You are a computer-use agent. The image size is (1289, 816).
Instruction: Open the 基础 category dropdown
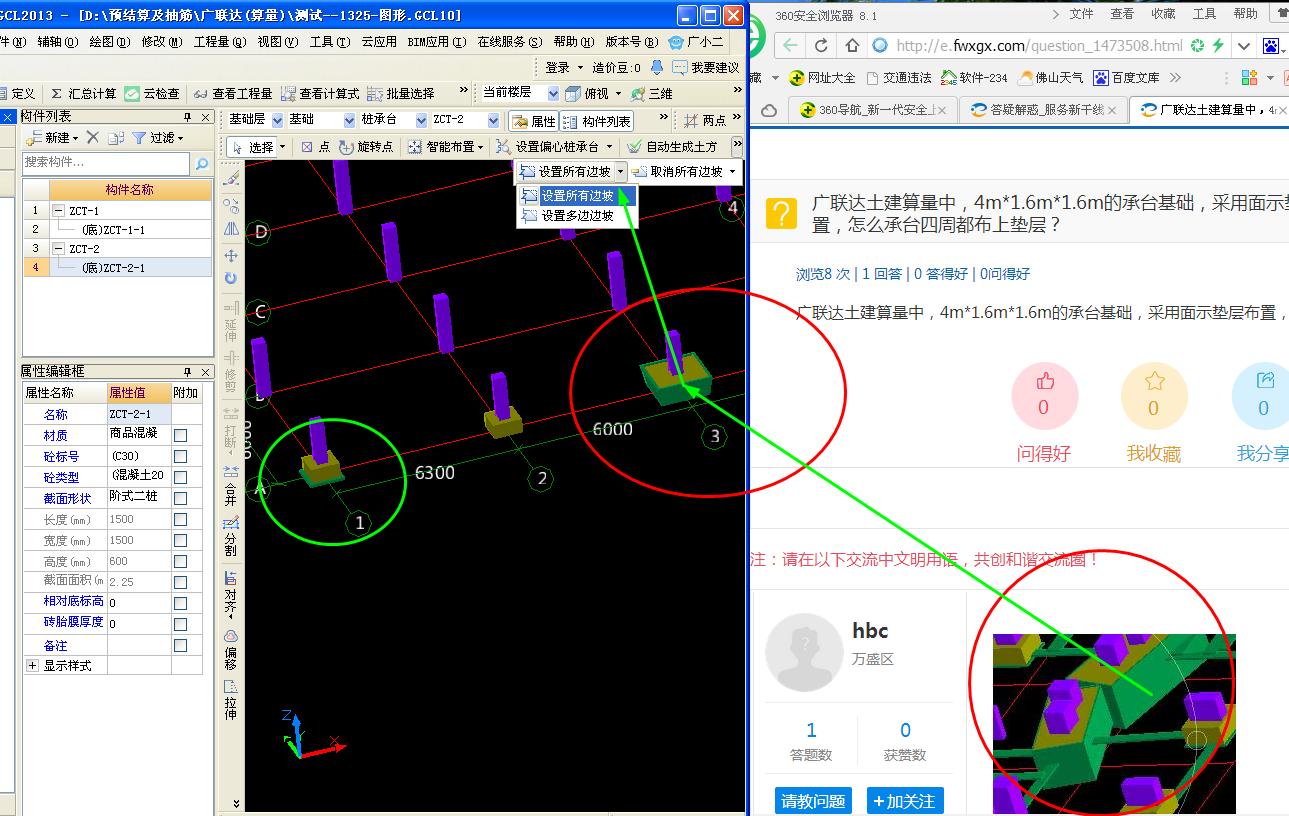(349, 120)
